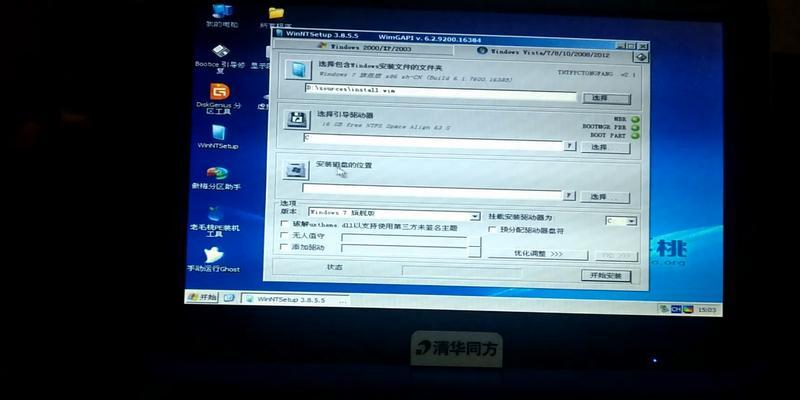The image size is (800, 400).
Task: Open the optimization tweaks >>> button
Action: pos(538,254)
